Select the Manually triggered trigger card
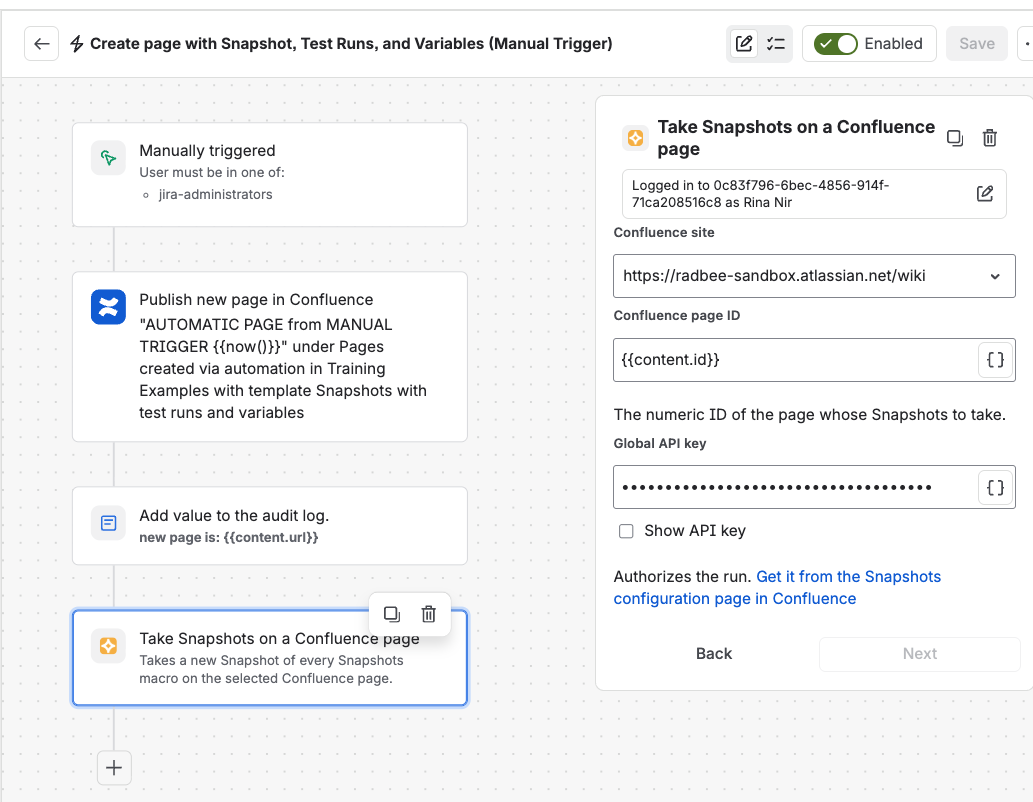This screenshot has height=802, width=1033. click(x=269, y=175)
